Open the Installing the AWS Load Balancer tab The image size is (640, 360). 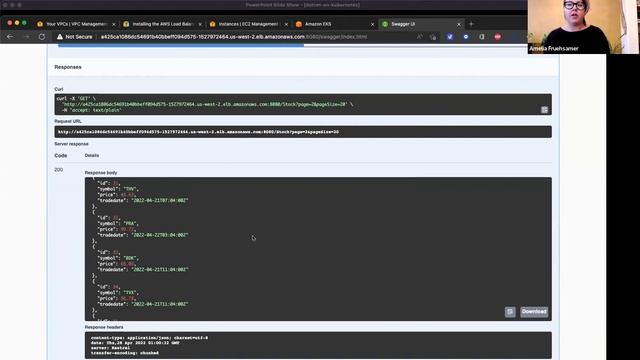pos(162,24)
